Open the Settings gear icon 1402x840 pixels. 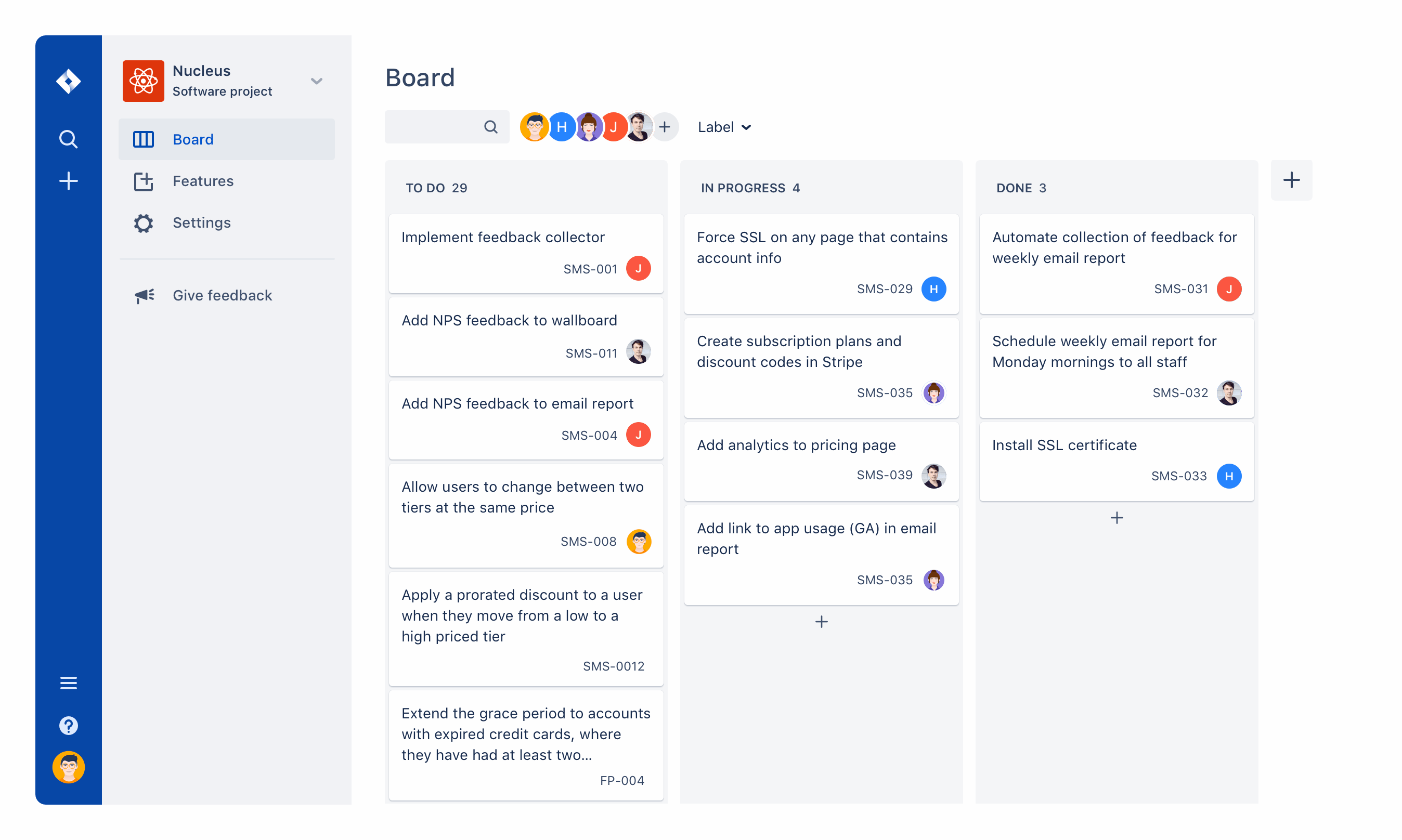143,223
